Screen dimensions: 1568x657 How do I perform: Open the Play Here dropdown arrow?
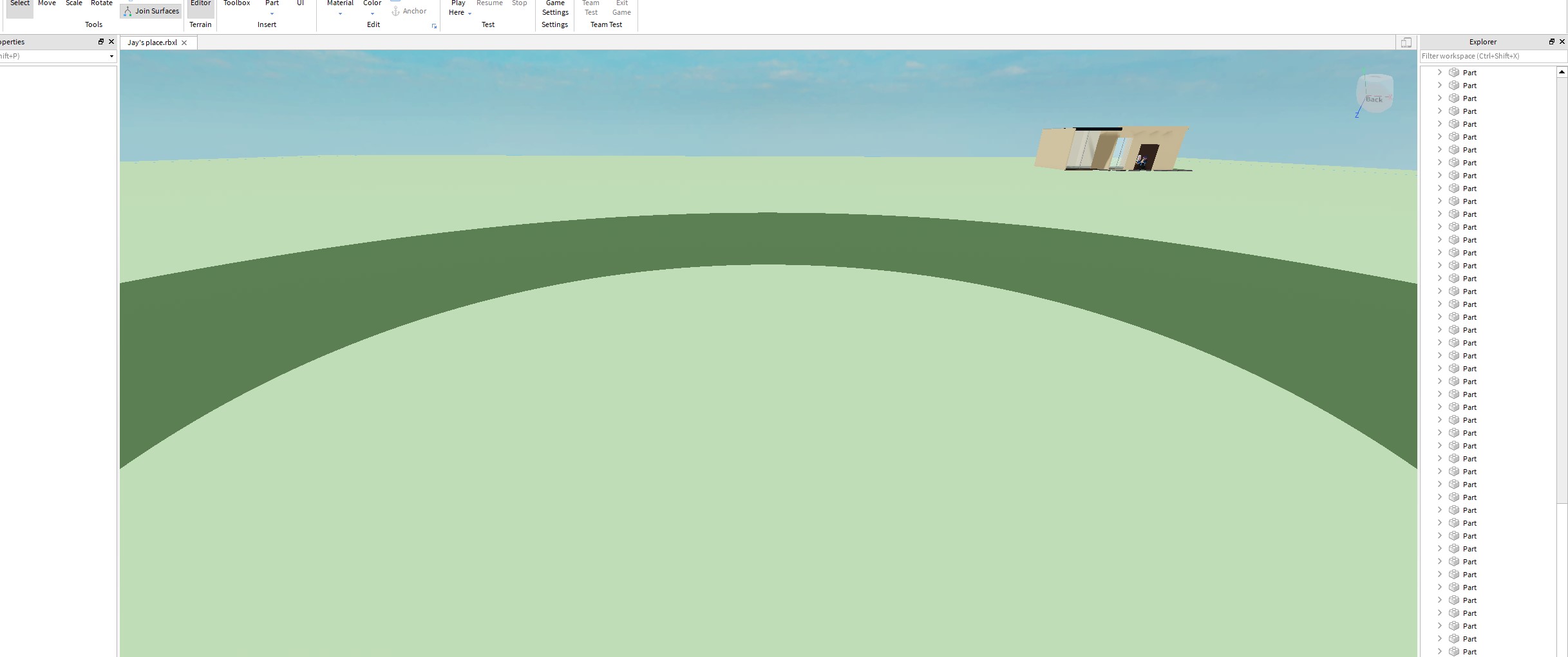469,14
